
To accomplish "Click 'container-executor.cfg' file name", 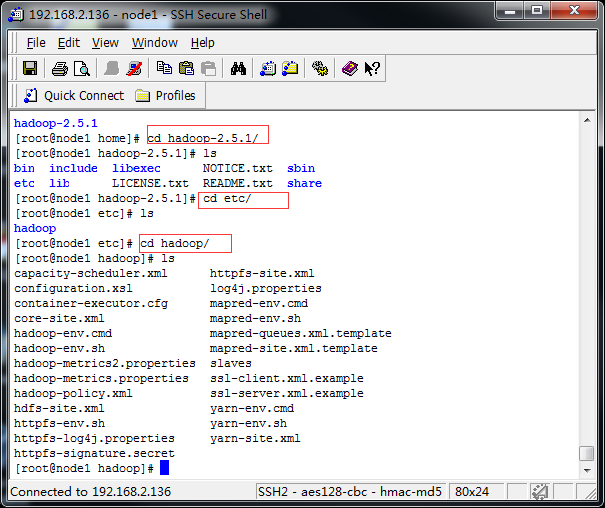I will (x=91, y=303).
